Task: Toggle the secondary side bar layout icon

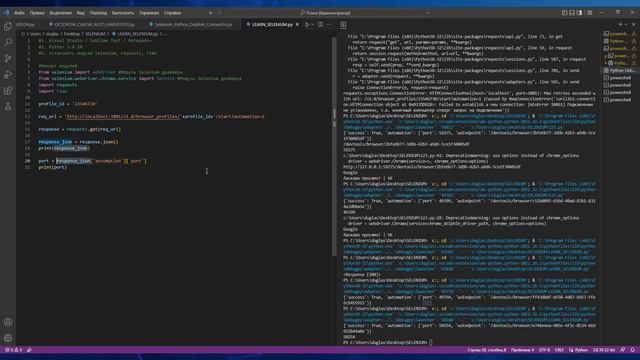Action: [580, 13]
